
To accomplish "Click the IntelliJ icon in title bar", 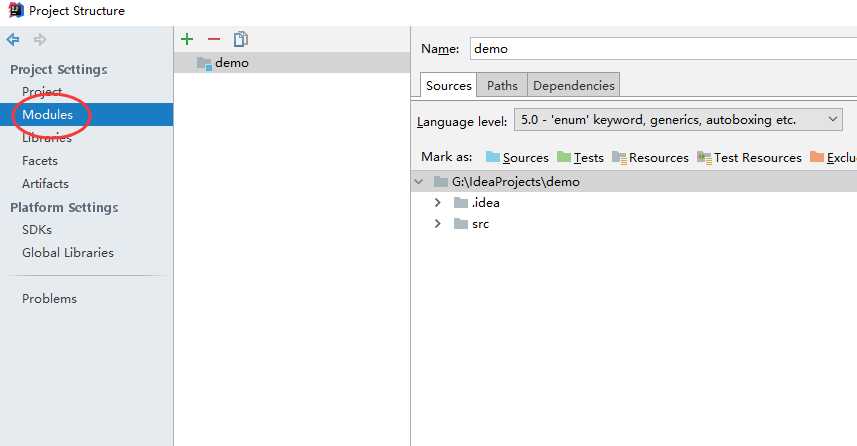I will [16, 10].
